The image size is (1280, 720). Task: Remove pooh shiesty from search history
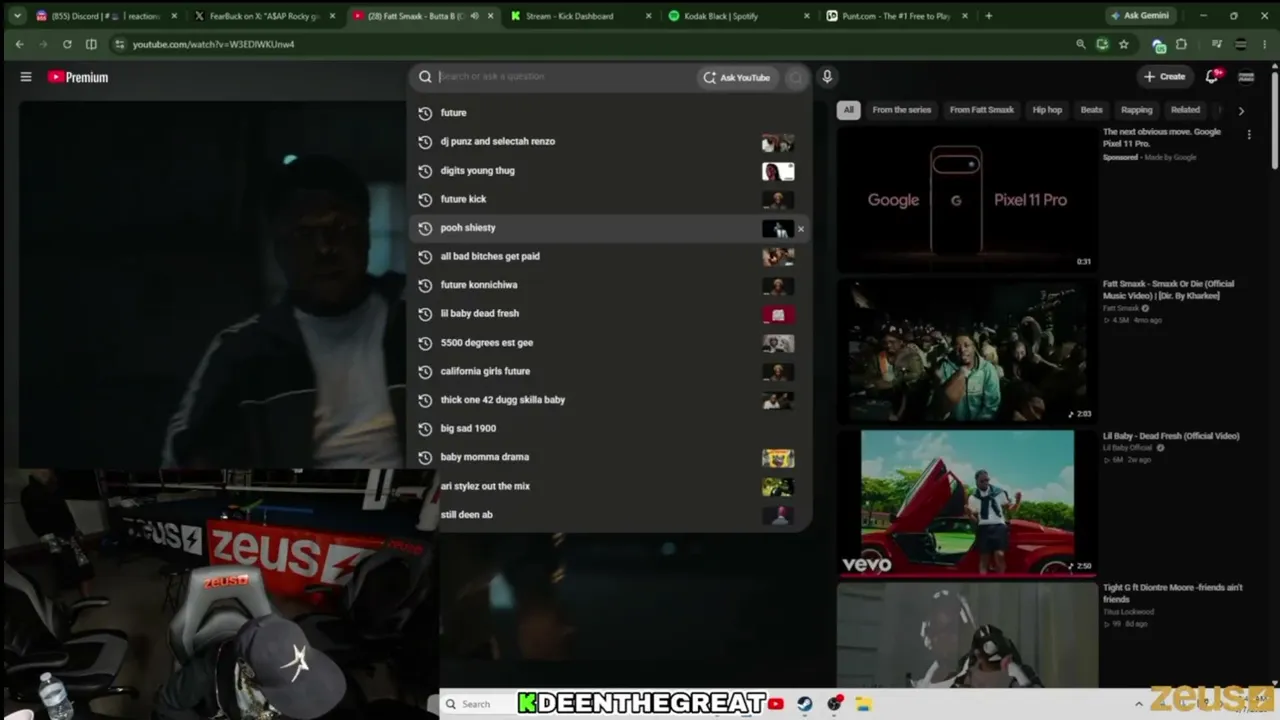coord(800,229)
